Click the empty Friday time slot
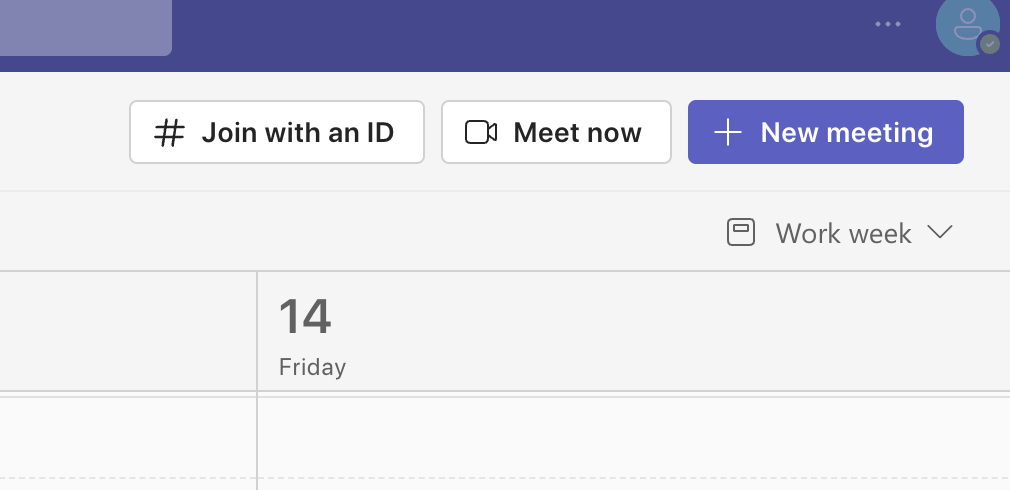This screenshot has height=490, width=1010. pyautogui.click(x=633, y=437)
